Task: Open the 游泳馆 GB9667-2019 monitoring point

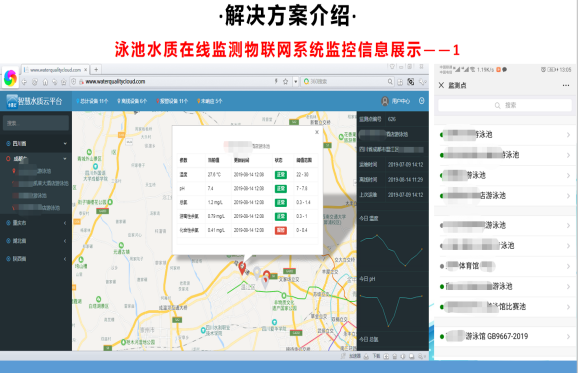Action: (x=505, y=336)
